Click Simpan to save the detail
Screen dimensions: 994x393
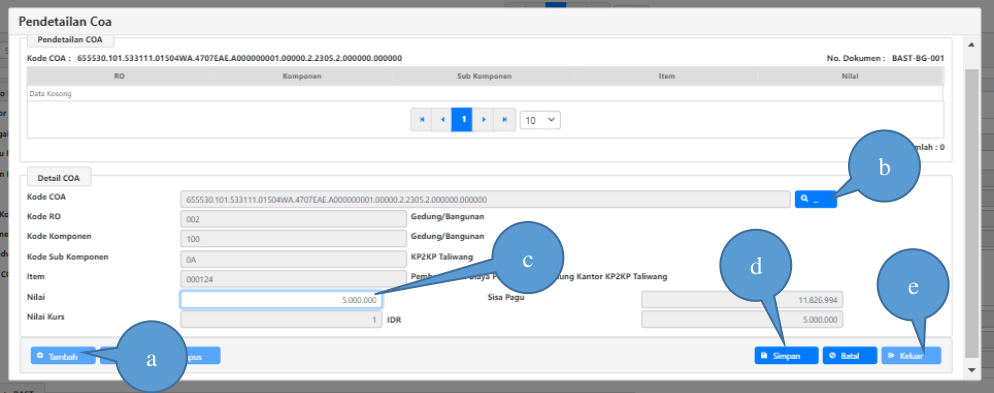pyautogui.click(x=787, y=356)
